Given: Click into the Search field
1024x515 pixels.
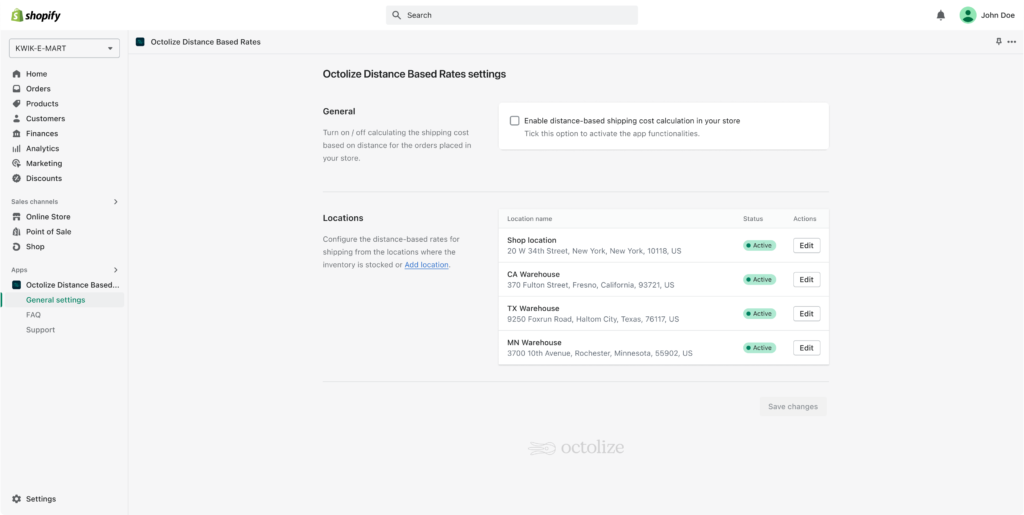Looking at the screenshot, I should (511, 15).
